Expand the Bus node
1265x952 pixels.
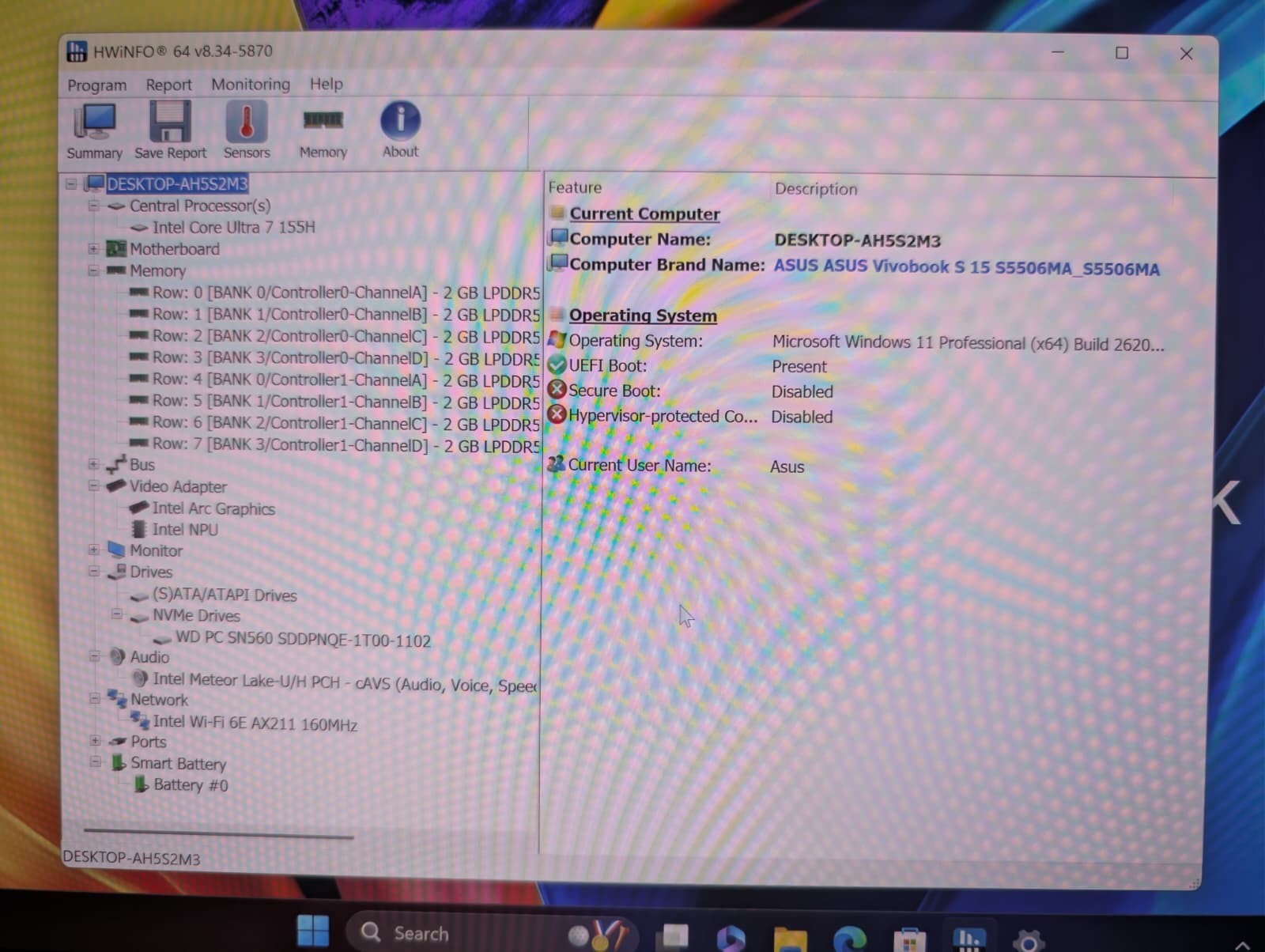93,464
